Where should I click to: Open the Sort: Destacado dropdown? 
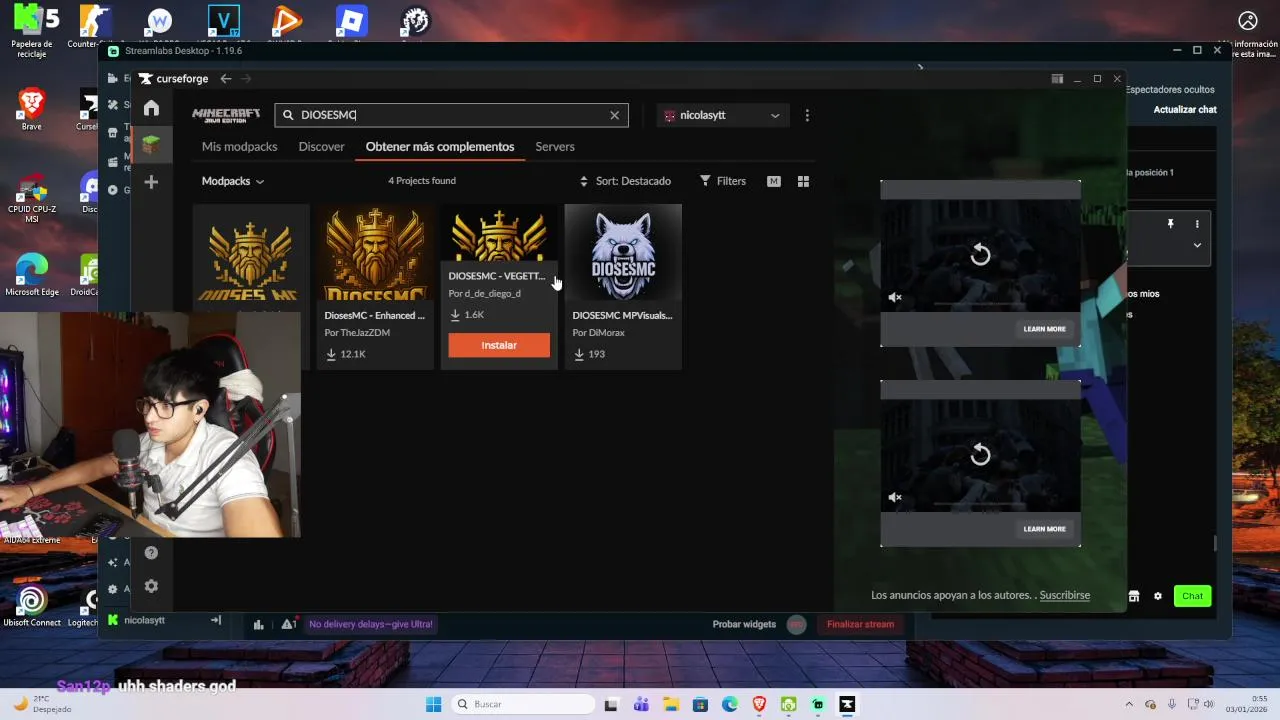(x=625, y=181)
